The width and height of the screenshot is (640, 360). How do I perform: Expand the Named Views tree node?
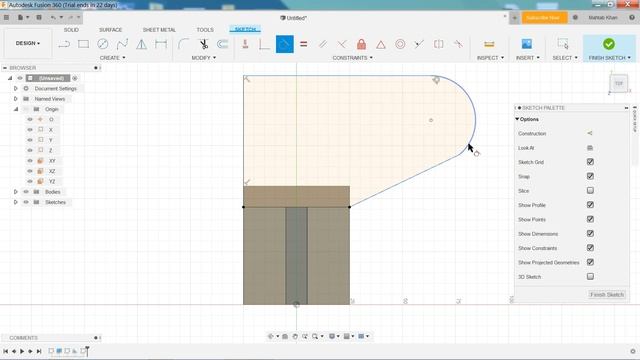pyautogui.click(x=16, y=99)
